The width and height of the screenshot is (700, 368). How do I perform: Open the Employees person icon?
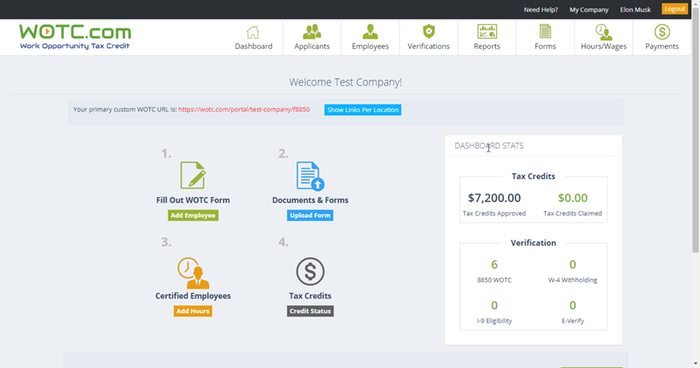click(x=370, y=32)
